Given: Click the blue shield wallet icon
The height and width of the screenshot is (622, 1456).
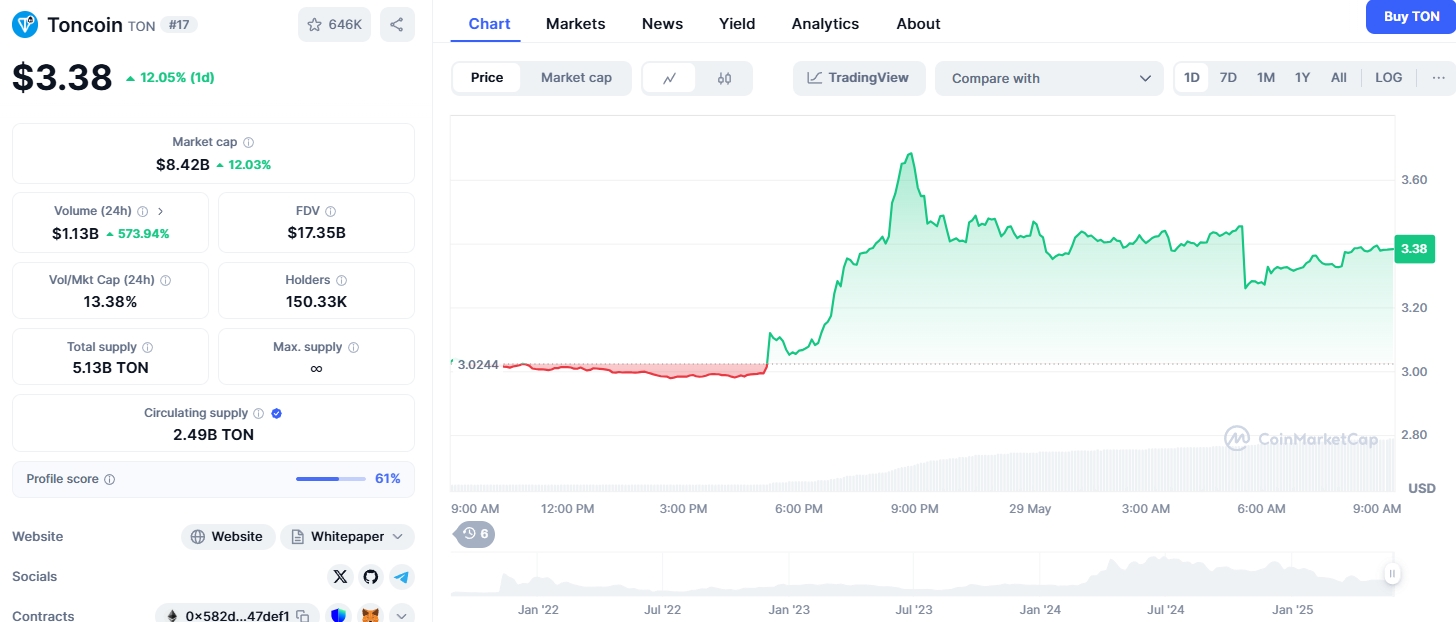Looking at the screenshot, I should click(339, 616).
